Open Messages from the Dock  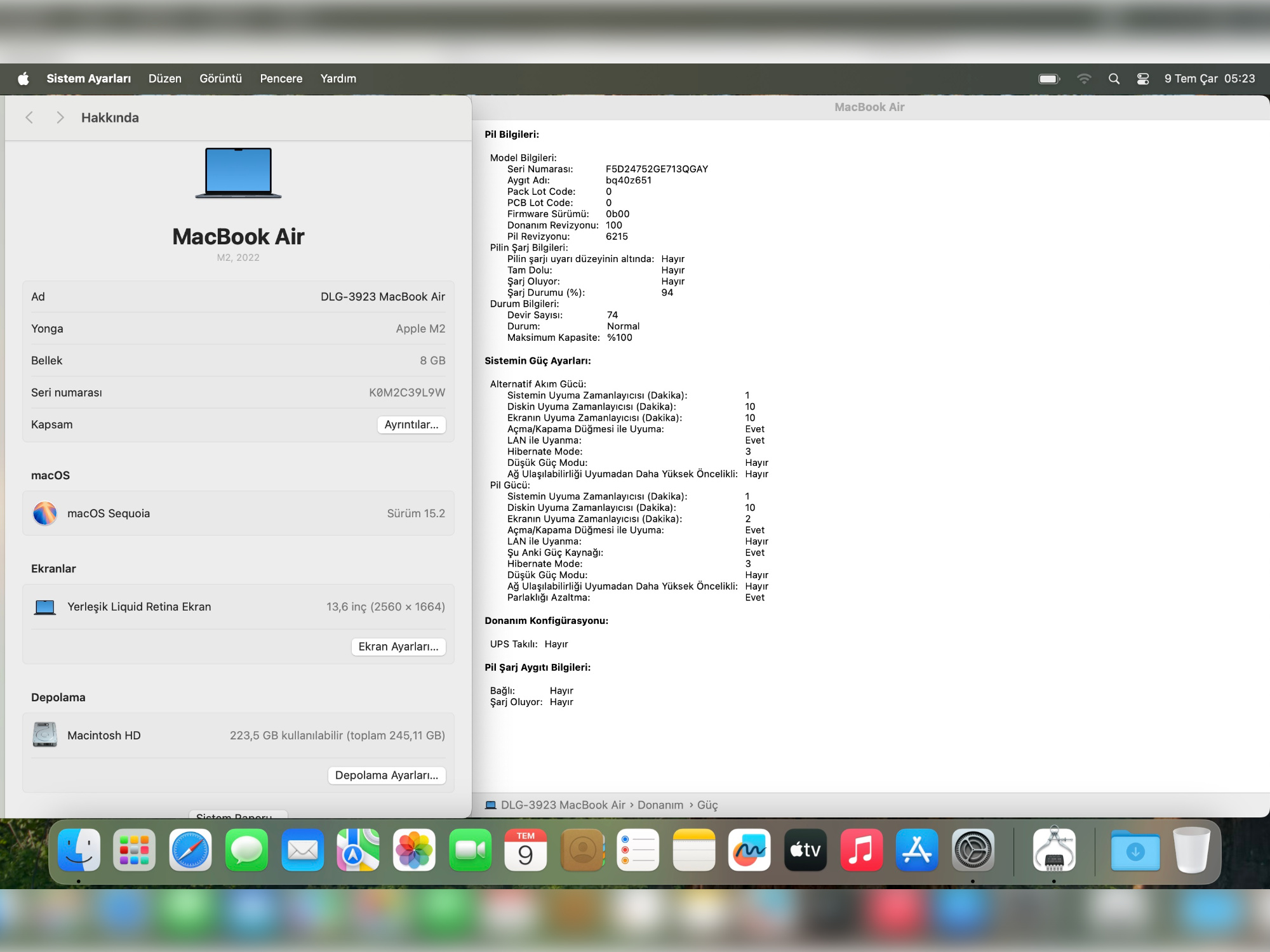(246, 850)
